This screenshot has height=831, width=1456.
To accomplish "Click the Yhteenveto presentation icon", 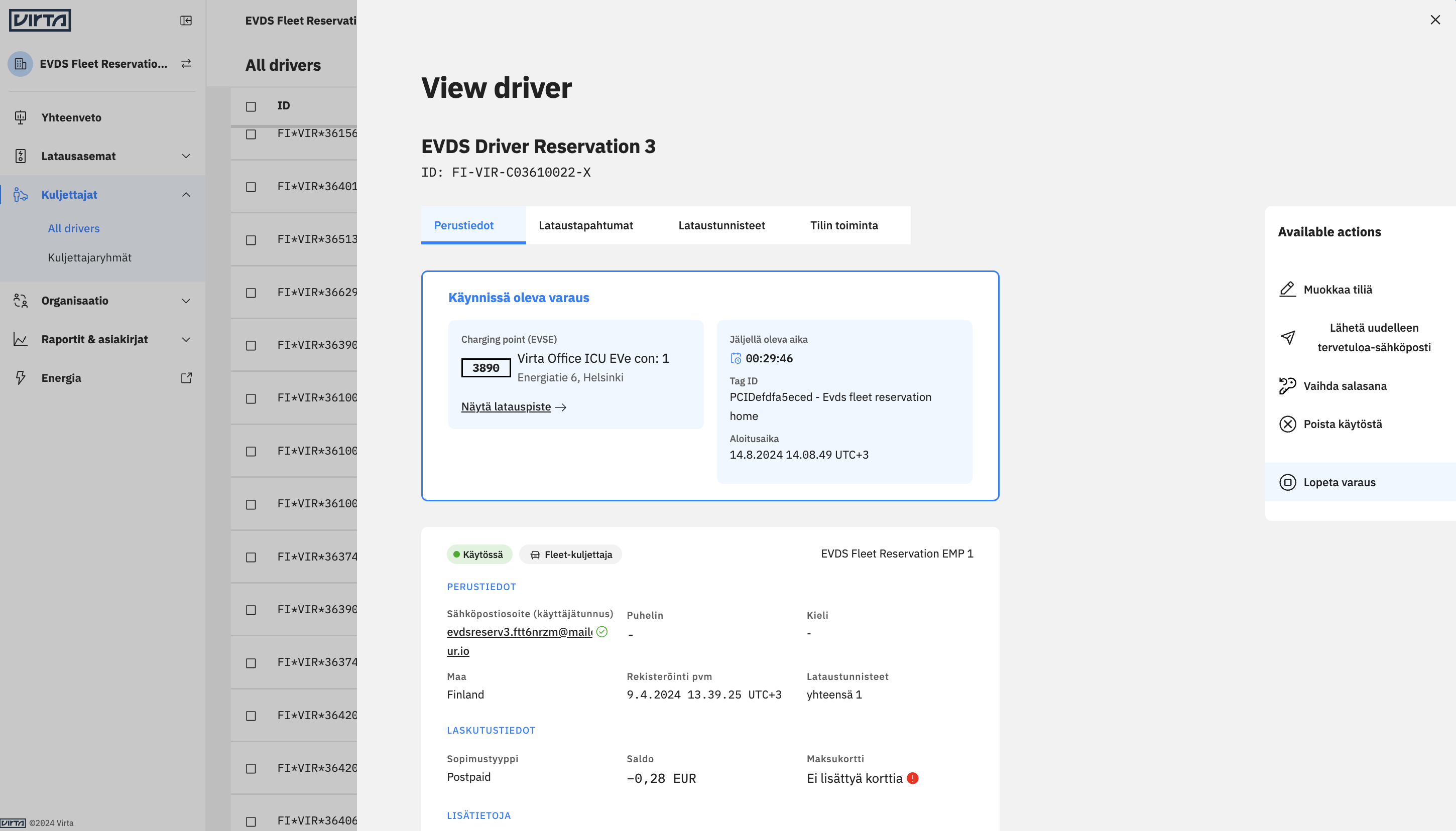I will point(21,117).
